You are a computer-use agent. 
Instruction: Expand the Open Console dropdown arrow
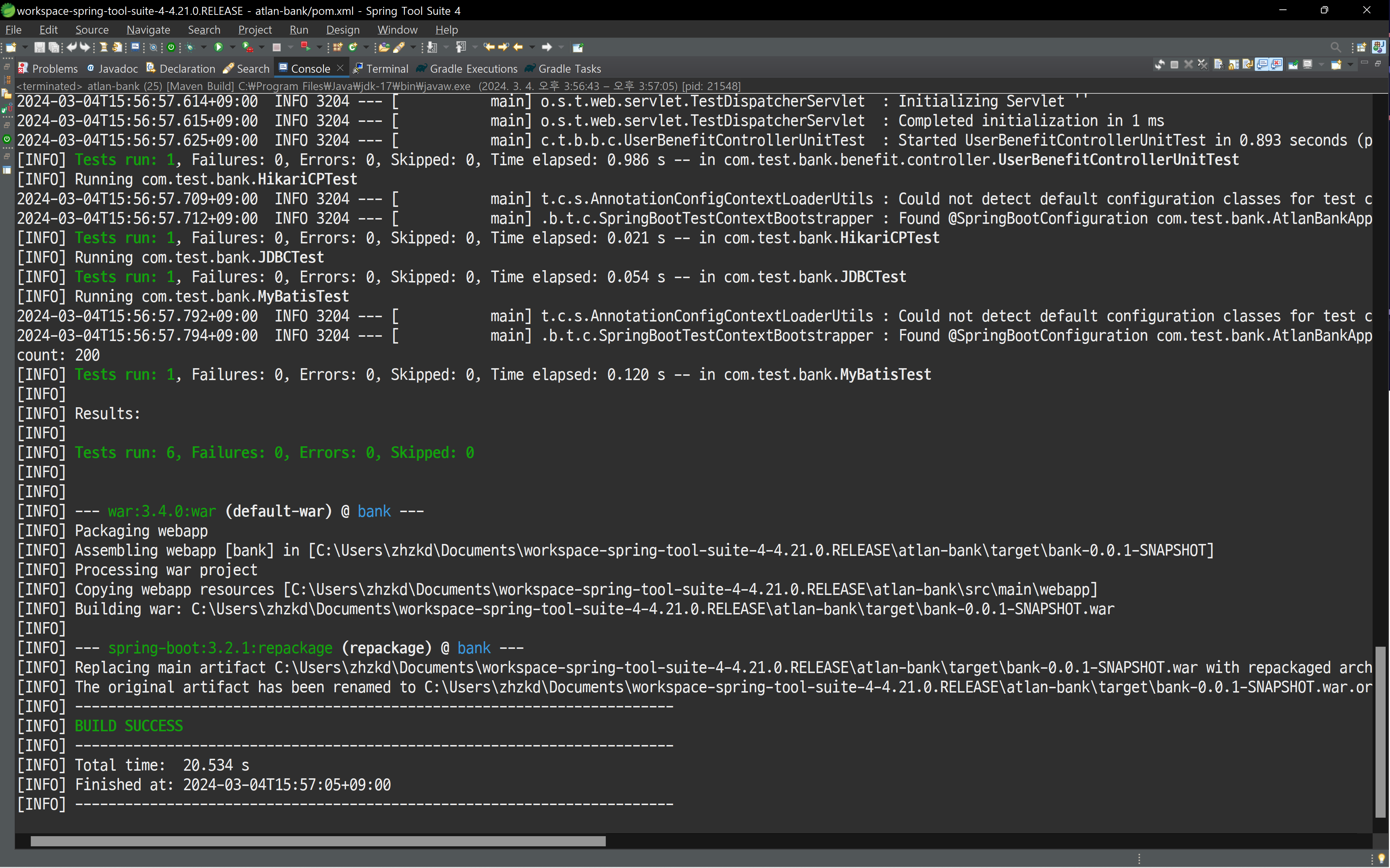tap(1350, 64)
